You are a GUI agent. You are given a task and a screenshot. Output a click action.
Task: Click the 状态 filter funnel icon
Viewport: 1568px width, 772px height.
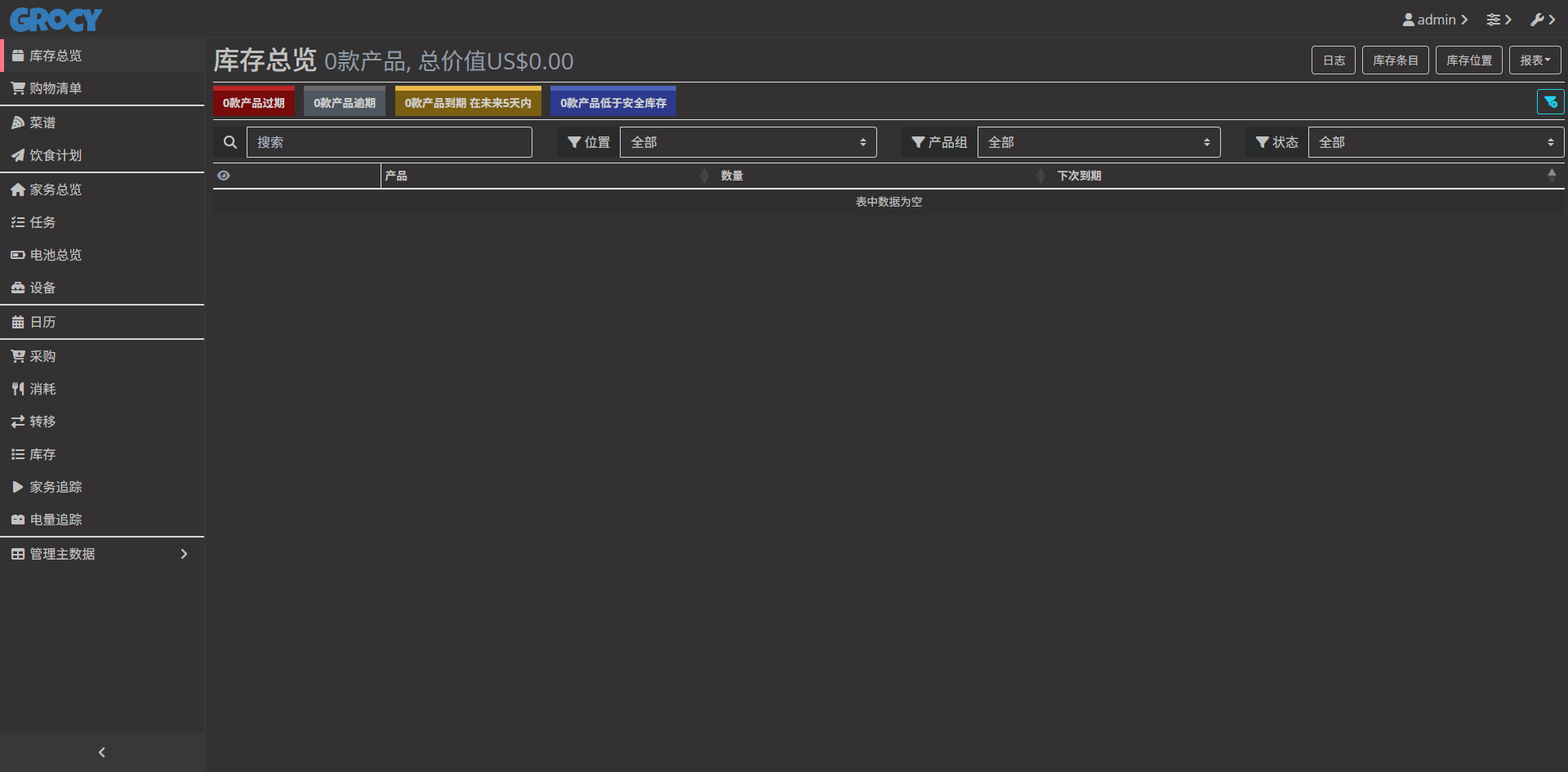pos(1262,142)
